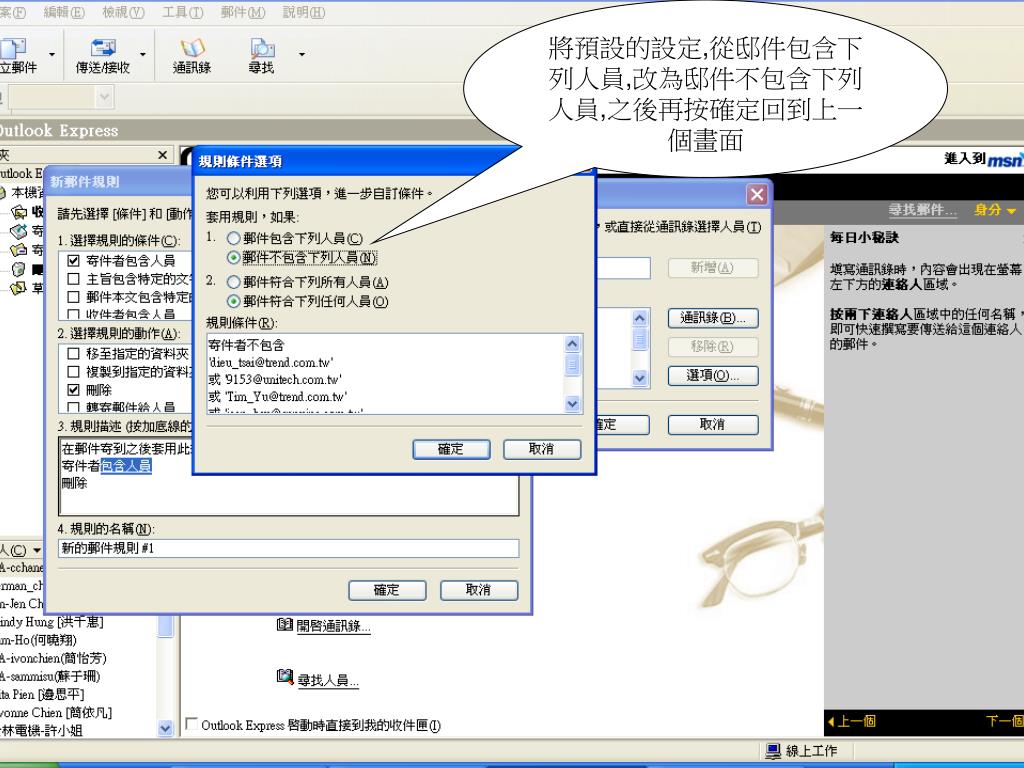This screenshot has height=768, width=1024.
Task: Toggle 刪除 action checkbox
Action: point(74,390)
